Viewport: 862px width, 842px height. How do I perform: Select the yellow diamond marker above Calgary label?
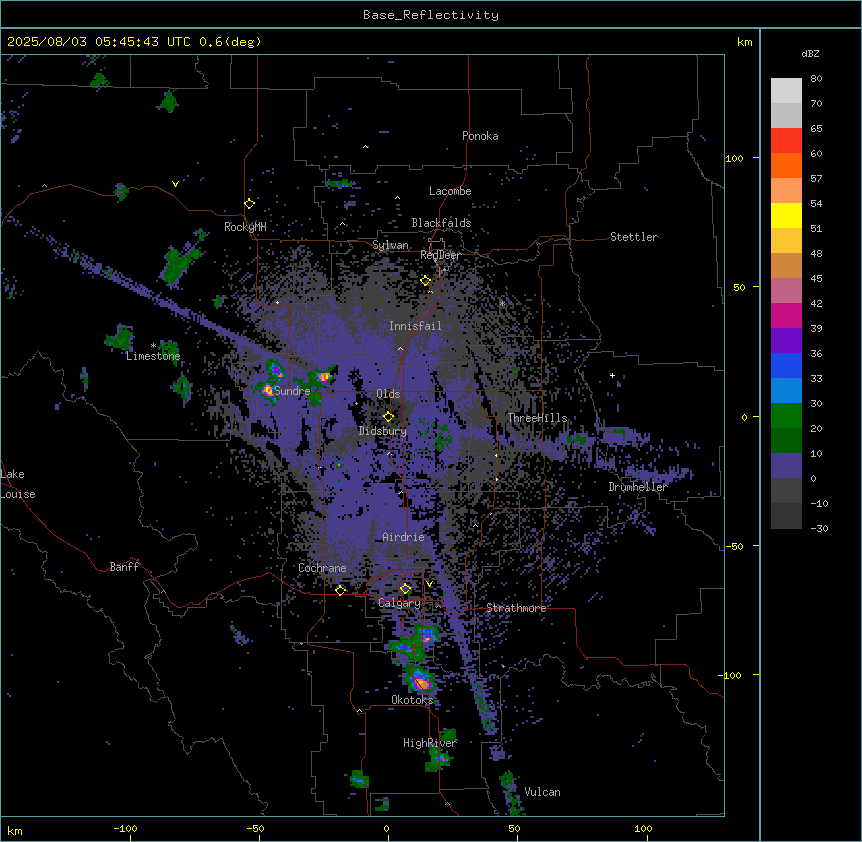point(405,589)
